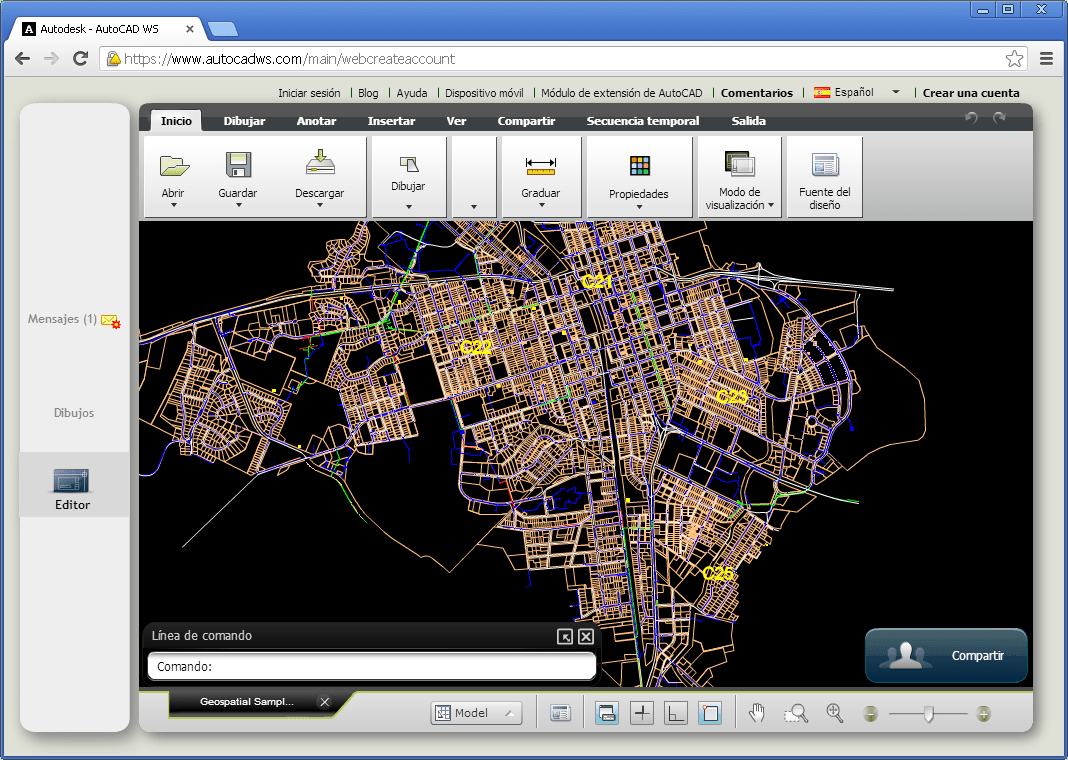Click the large Compartir share button

946,655
